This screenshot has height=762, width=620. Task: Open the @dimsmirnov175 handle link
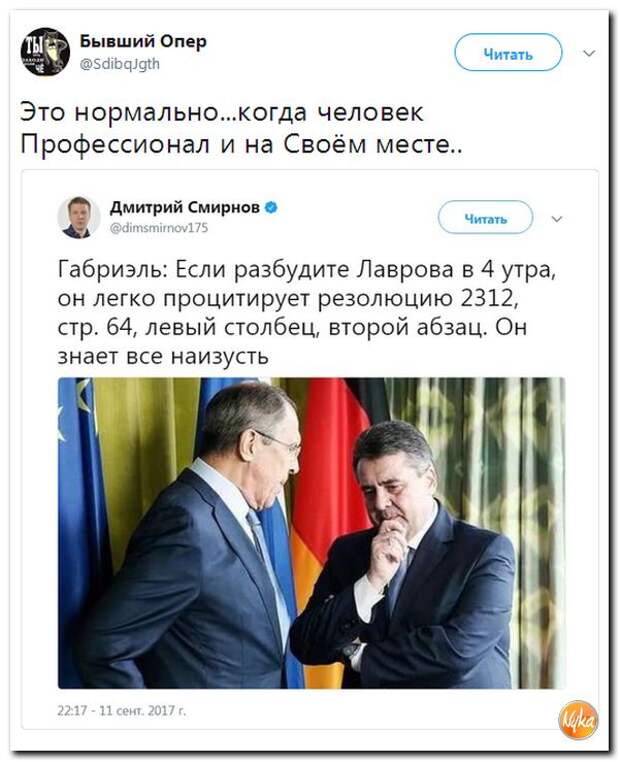[159, 227]
